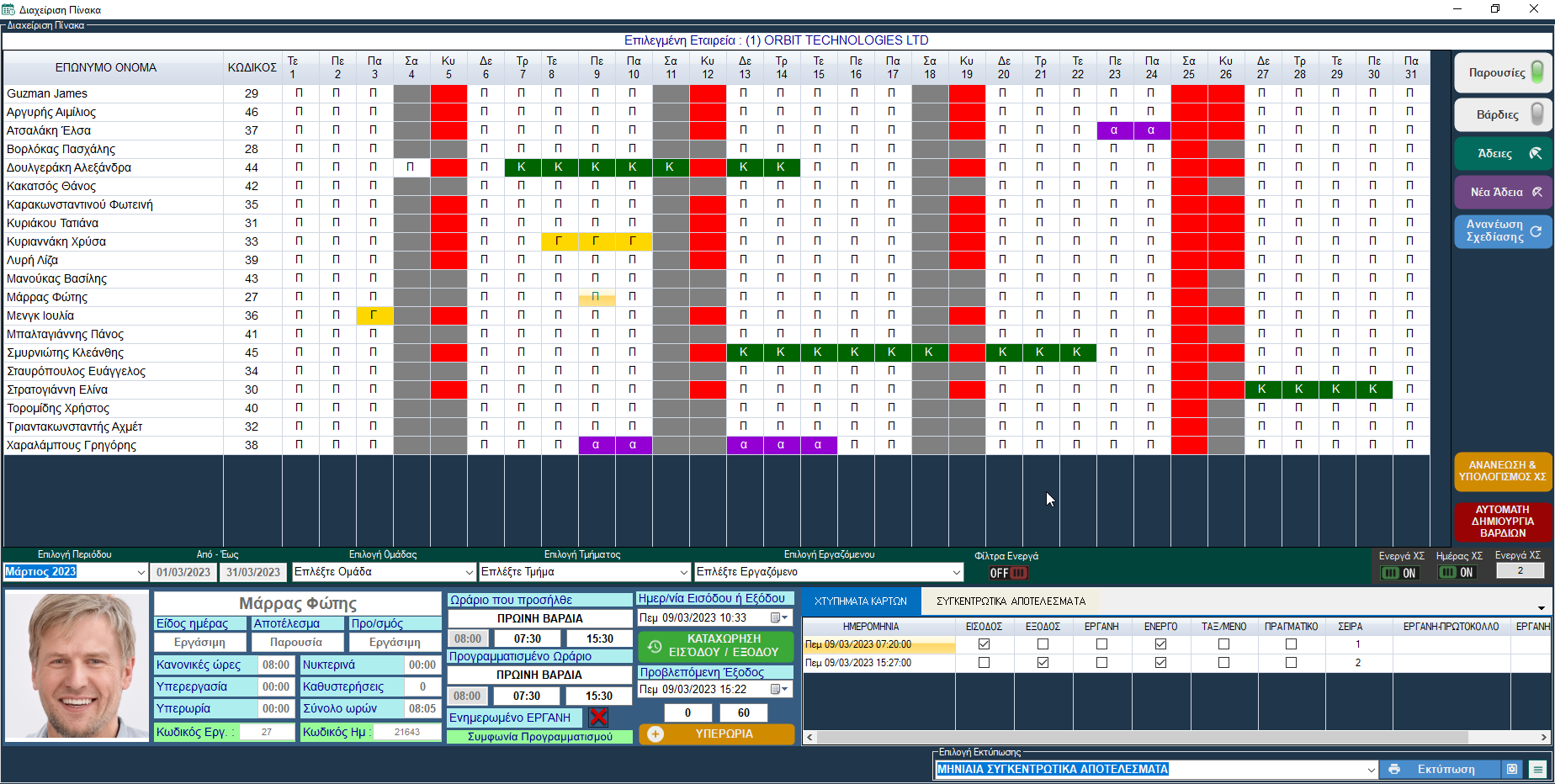Click the Ανανέωση Σχεδίασης refresh icon
The width and height of the screenshot is (1555, 784).
1536,230
